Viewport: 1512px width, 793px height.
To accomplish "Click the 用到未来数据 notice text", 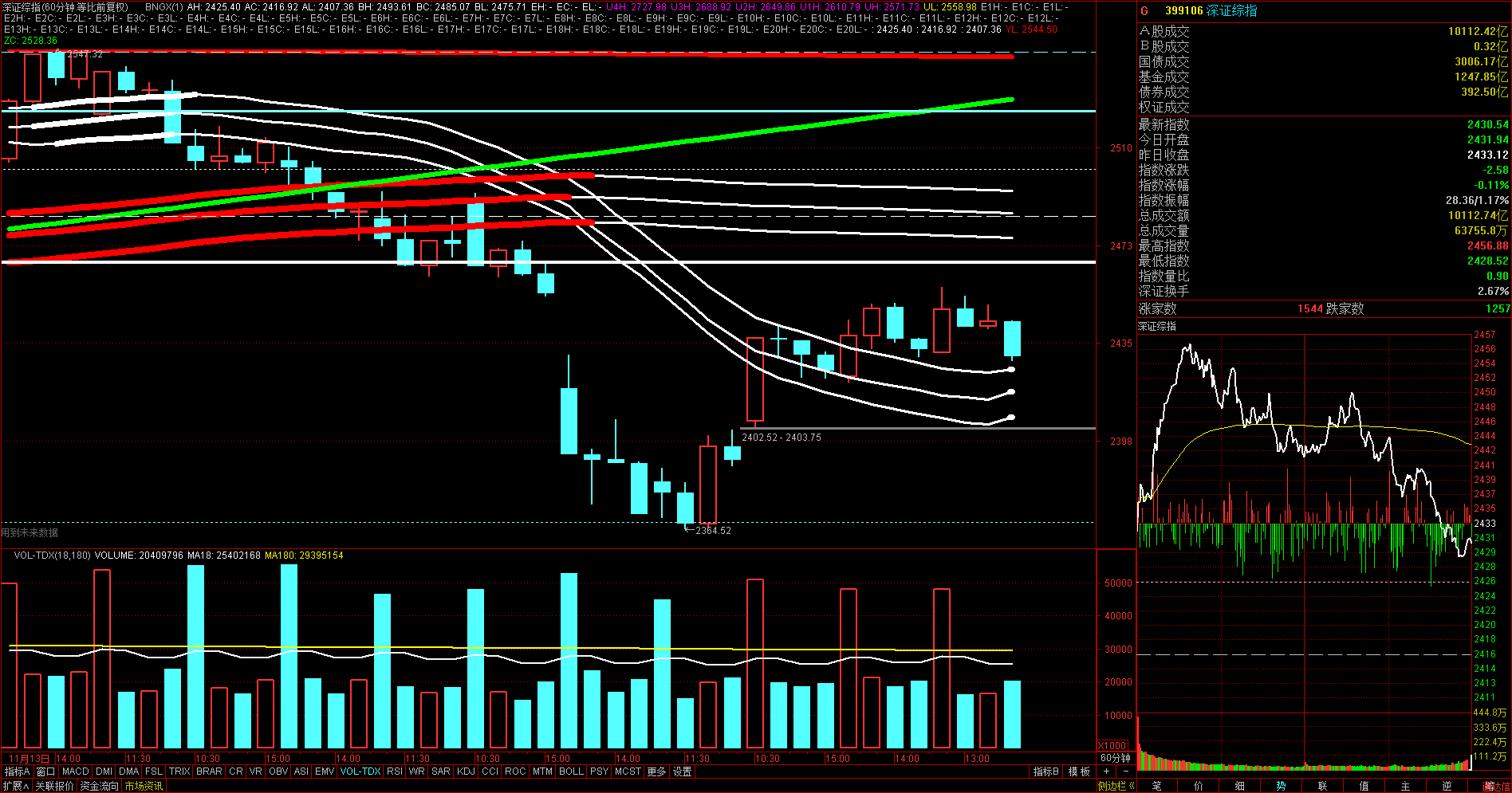I will click(x=30, y=532).
